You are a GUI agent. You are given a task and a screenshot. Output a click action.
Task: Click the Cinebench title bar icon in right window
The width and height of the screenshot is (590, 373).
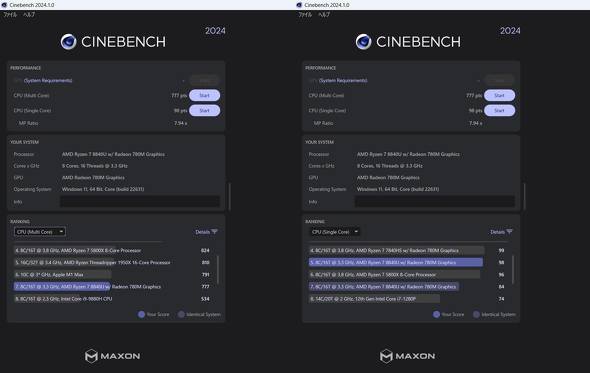[299, 5]
